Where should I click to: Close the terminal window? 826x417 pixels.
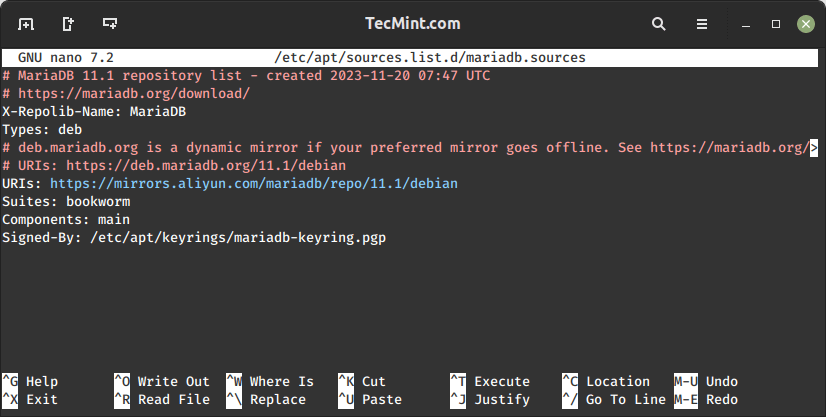pos(804,23)
